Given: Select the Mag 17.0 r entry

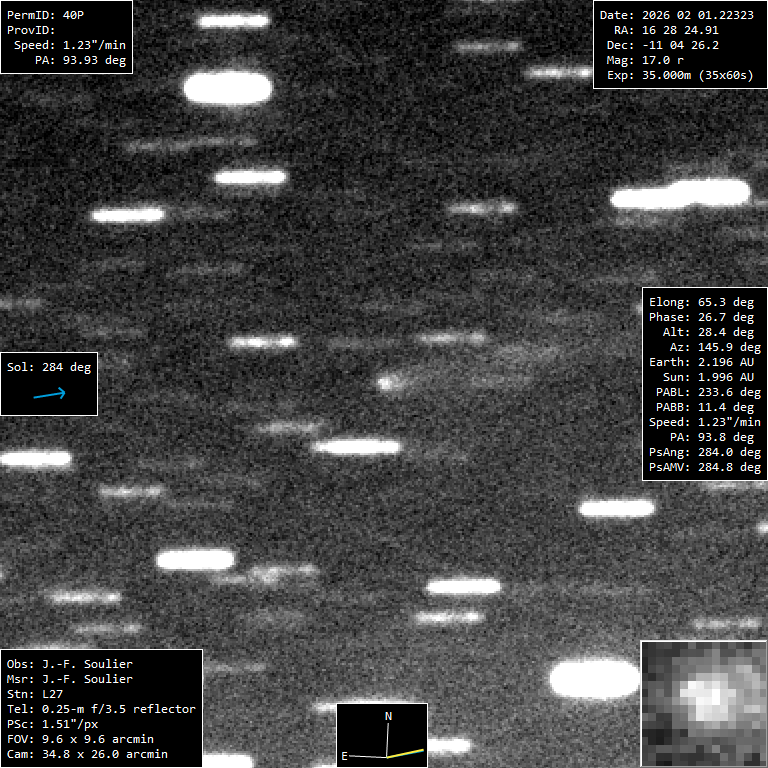Looking at the screenshot, I should [645, 60].
